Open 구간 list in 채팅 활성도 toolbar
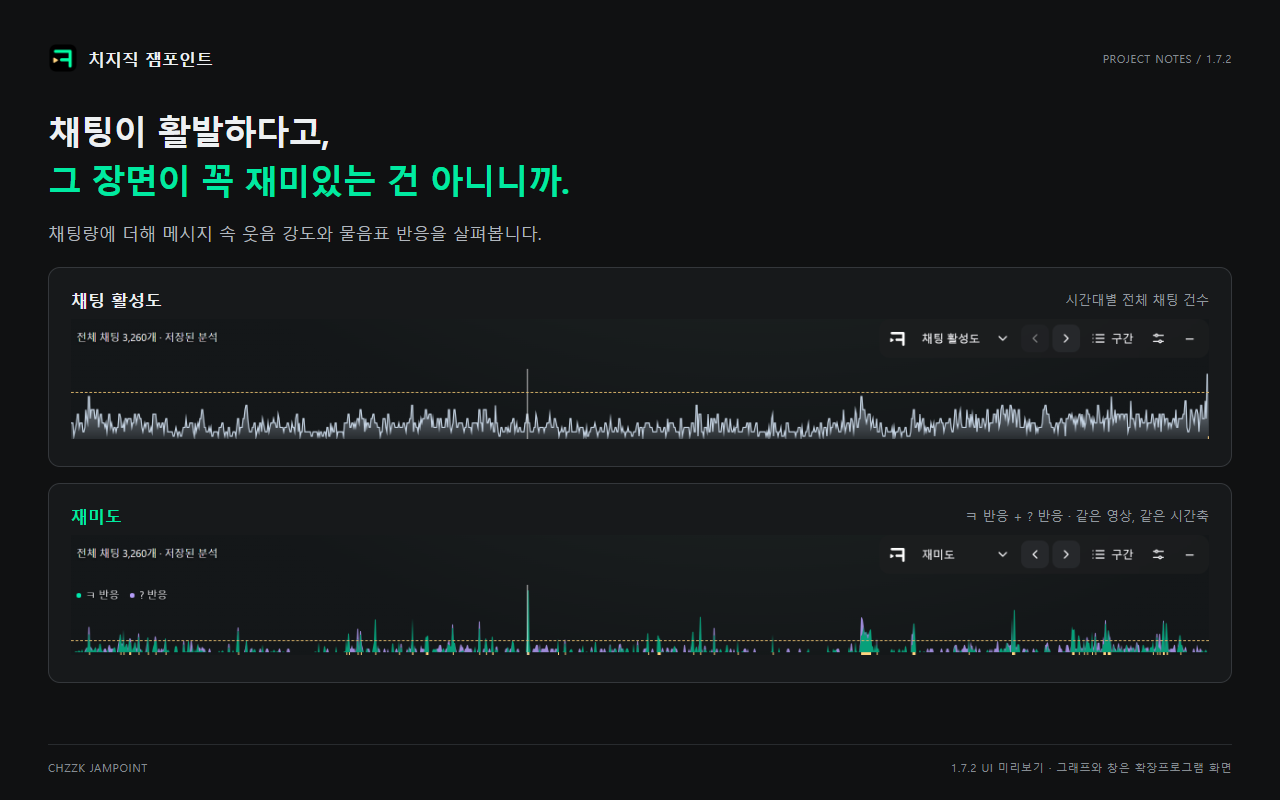Viewport: 1280px width, 800px height. [1113, 339]
